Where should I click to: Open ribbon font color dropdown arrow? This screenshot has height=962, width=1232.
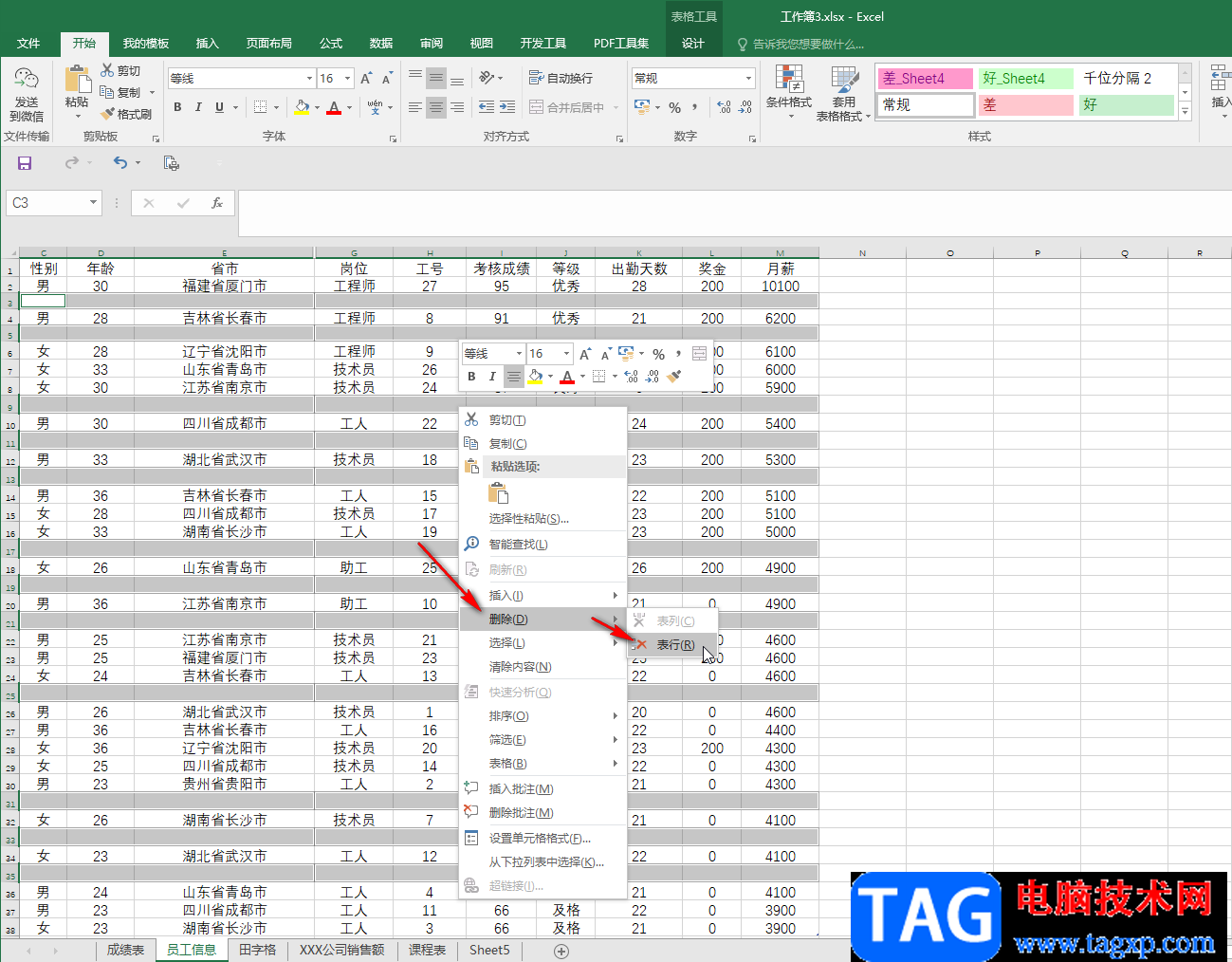[x=349, y=108]
